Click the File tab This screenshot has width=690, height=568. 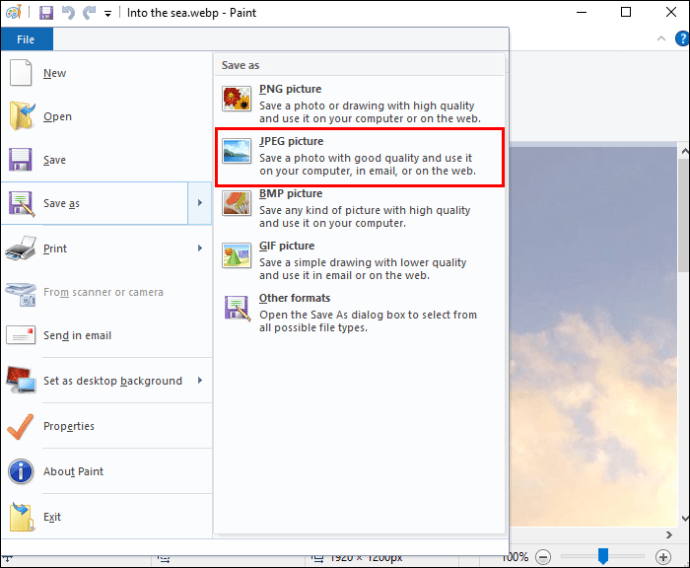click(x=26, y=40)
